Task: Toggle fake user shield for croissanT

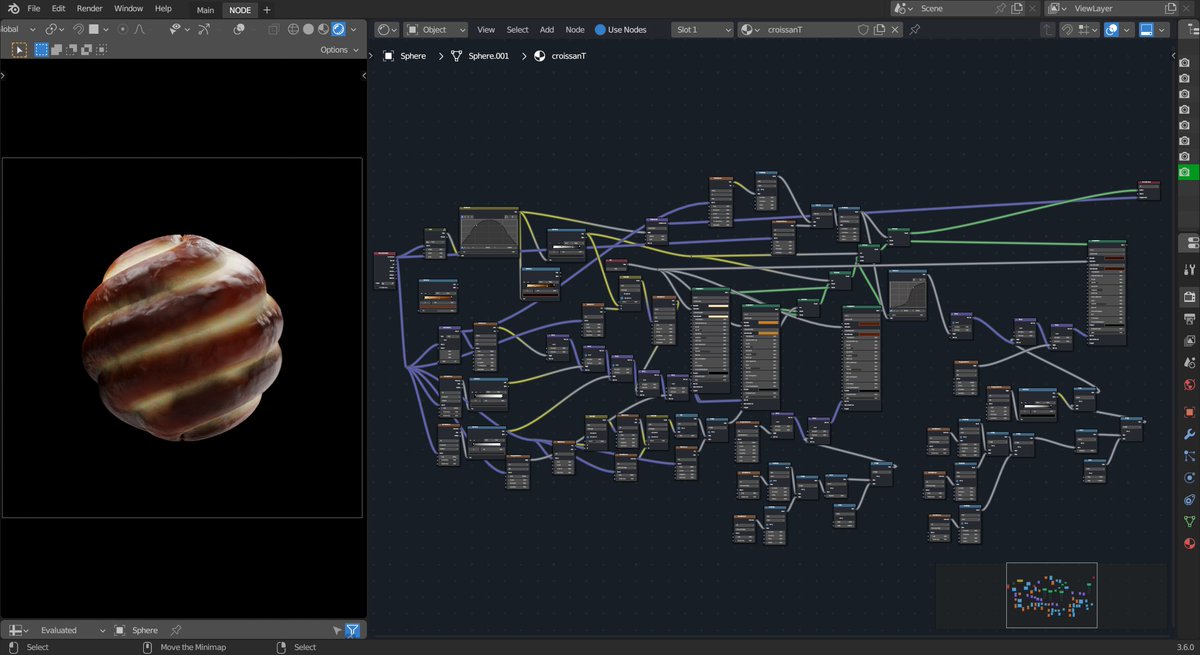Action: (864, 30)
